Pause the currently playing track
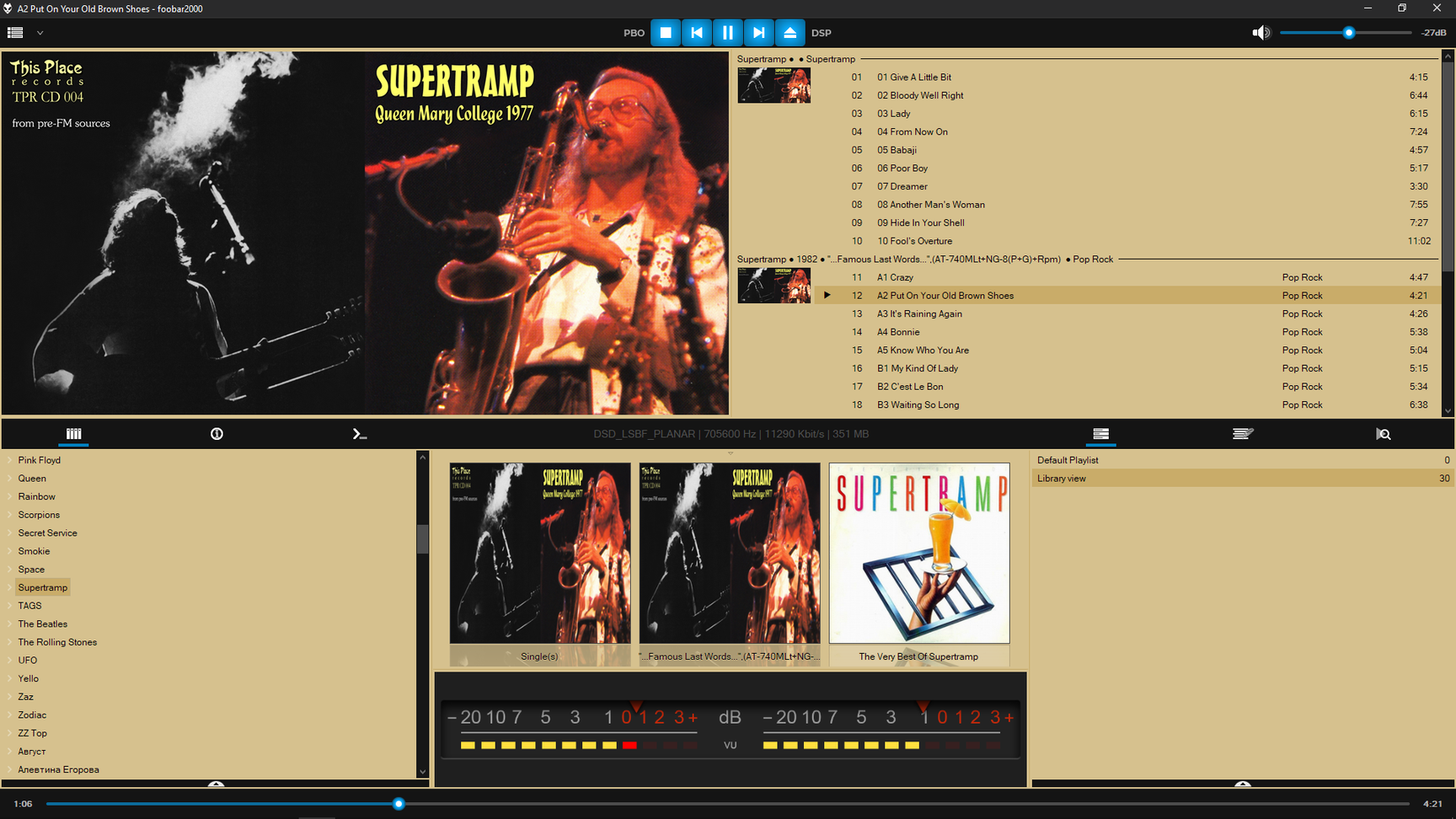Image resolution: width=1456 pixels, height=819 pixels. [728, 33]
